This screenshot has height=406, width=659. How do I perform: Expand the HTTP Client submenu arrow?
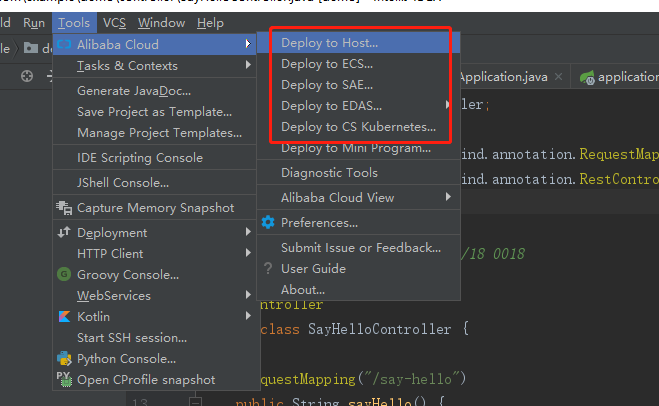248,253
